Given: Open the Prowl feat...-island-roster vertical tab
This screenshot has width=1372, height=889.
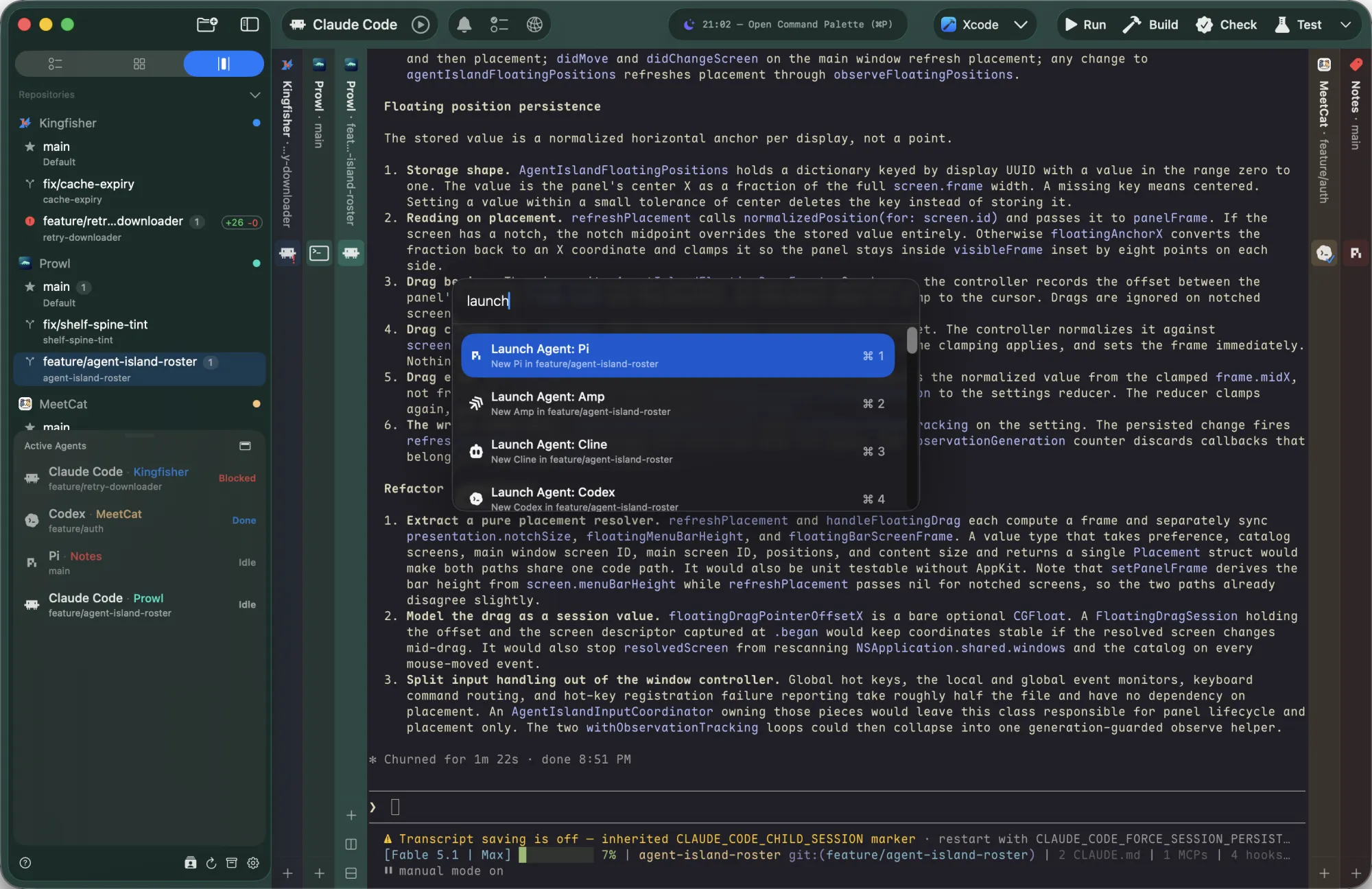Looking at the screenshot, I should (351, 141).
